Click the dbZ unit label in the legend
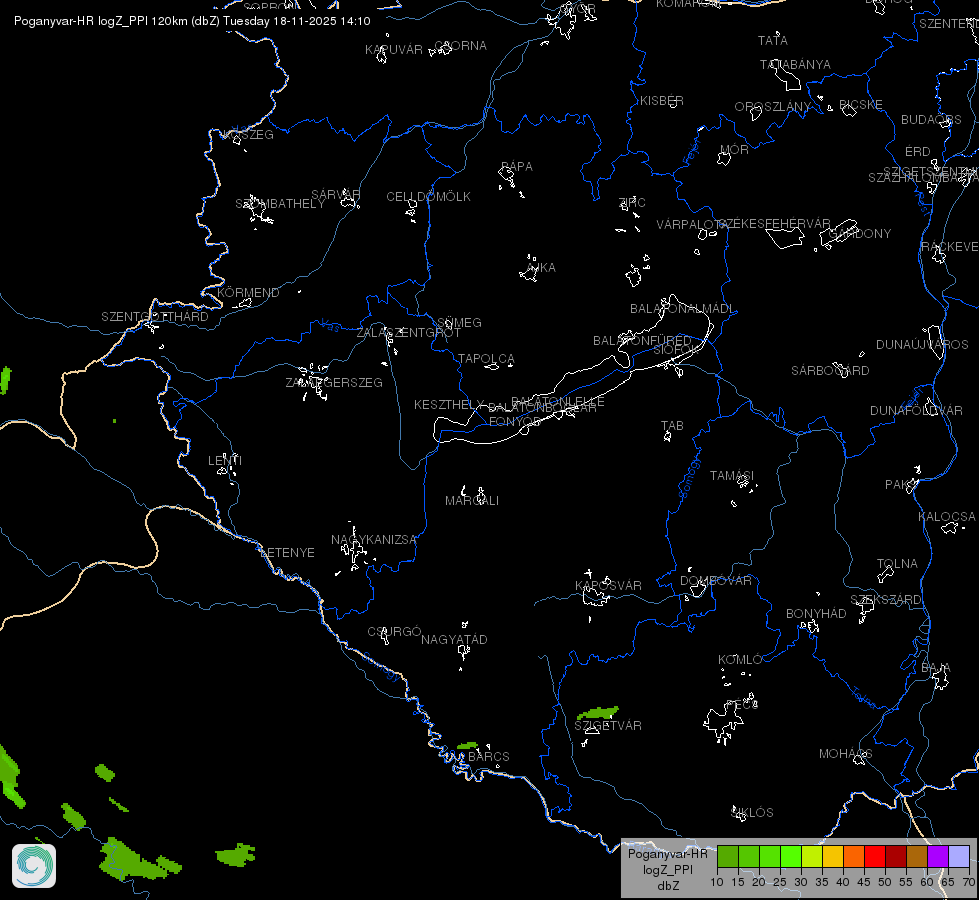 668,886
